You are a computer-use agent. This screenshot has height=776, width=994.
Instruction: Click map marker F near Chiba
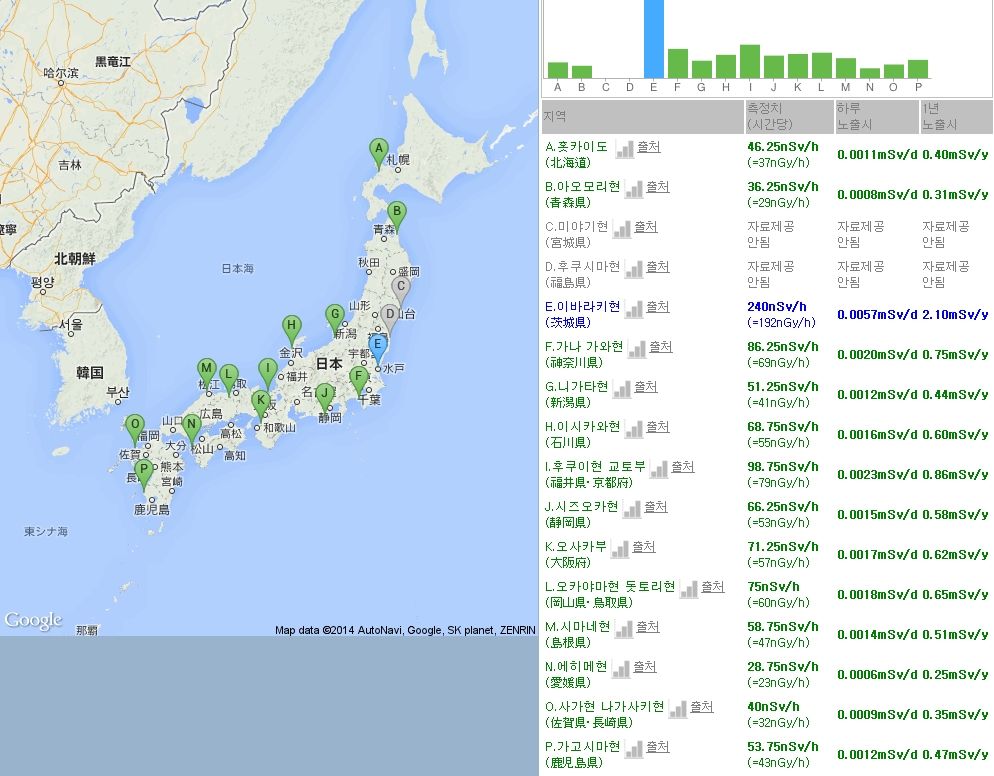tap(359, 379)
